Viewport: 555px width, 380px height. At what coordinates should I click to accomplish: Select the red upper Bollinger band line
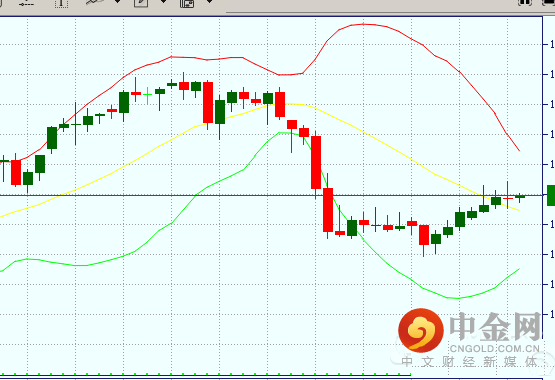364,24
